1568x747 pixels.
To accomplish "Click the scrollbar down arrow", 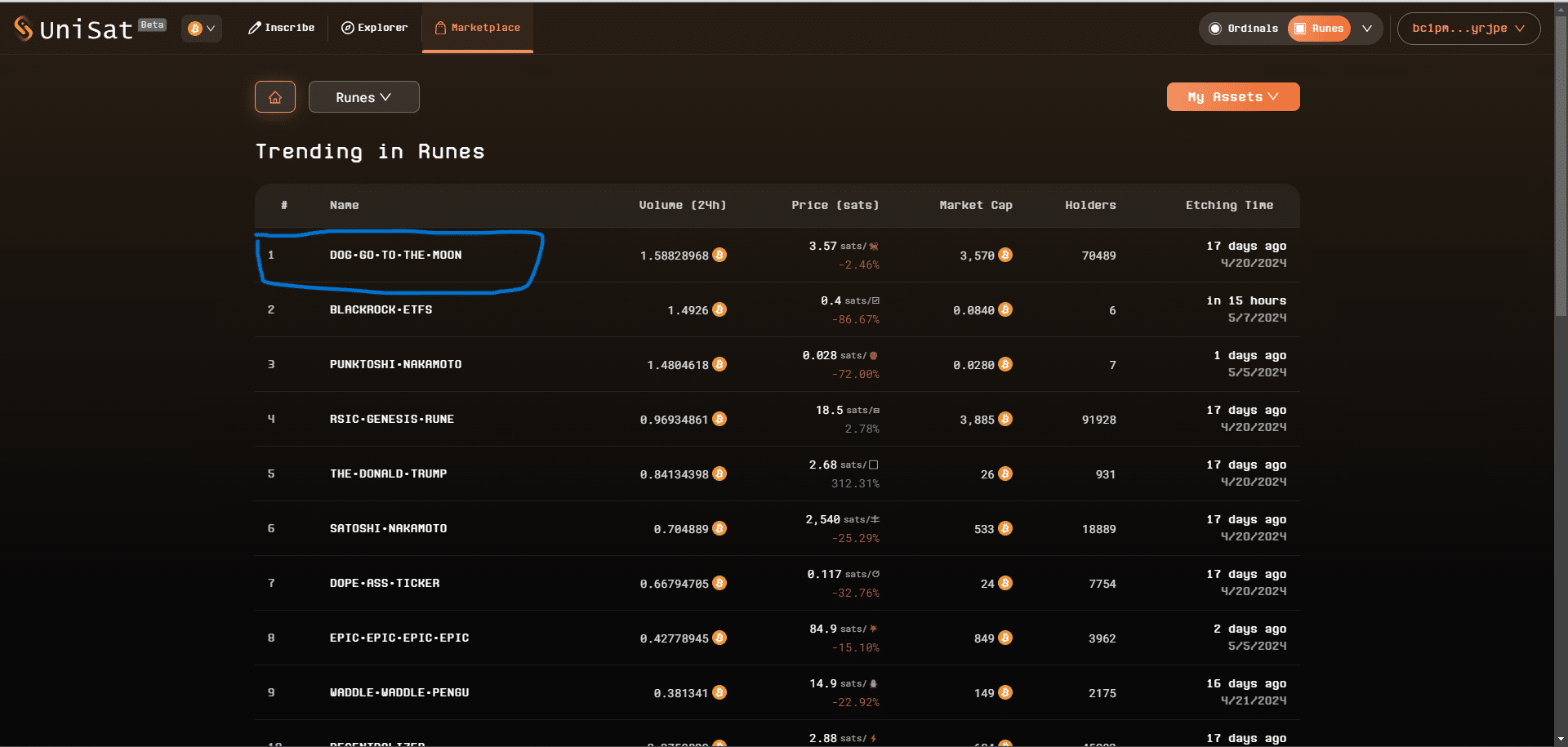I will click(x=1561, y=740).
